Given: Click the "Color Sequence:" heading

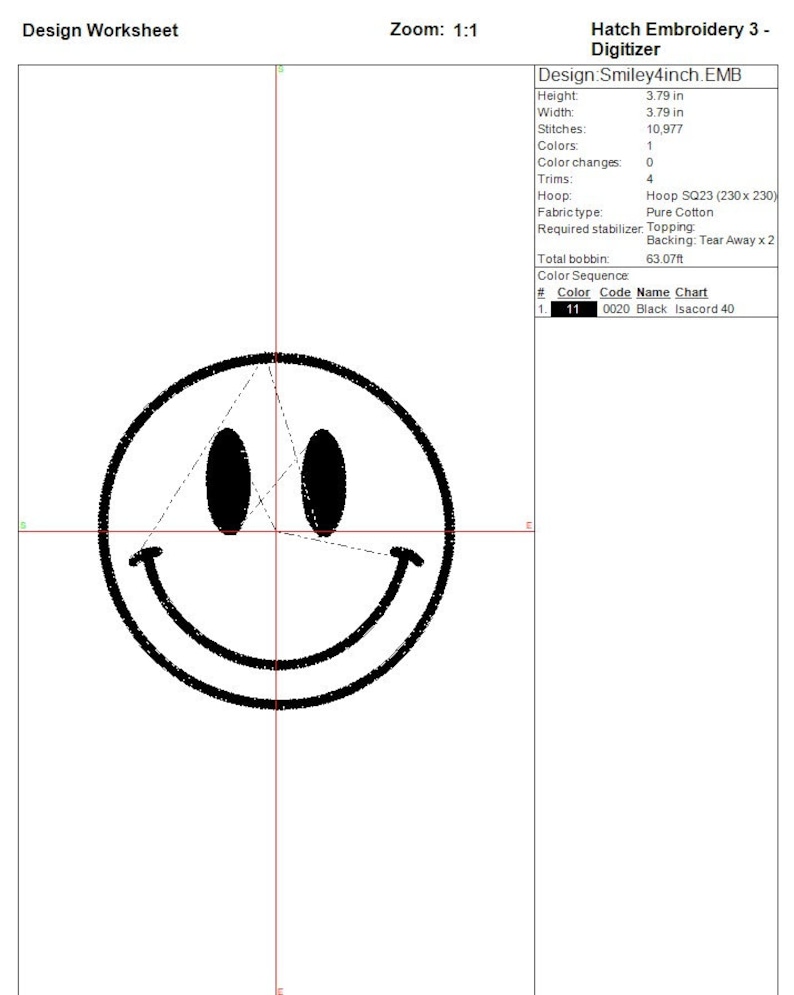Looking at the screenshot, I should 583,275.
